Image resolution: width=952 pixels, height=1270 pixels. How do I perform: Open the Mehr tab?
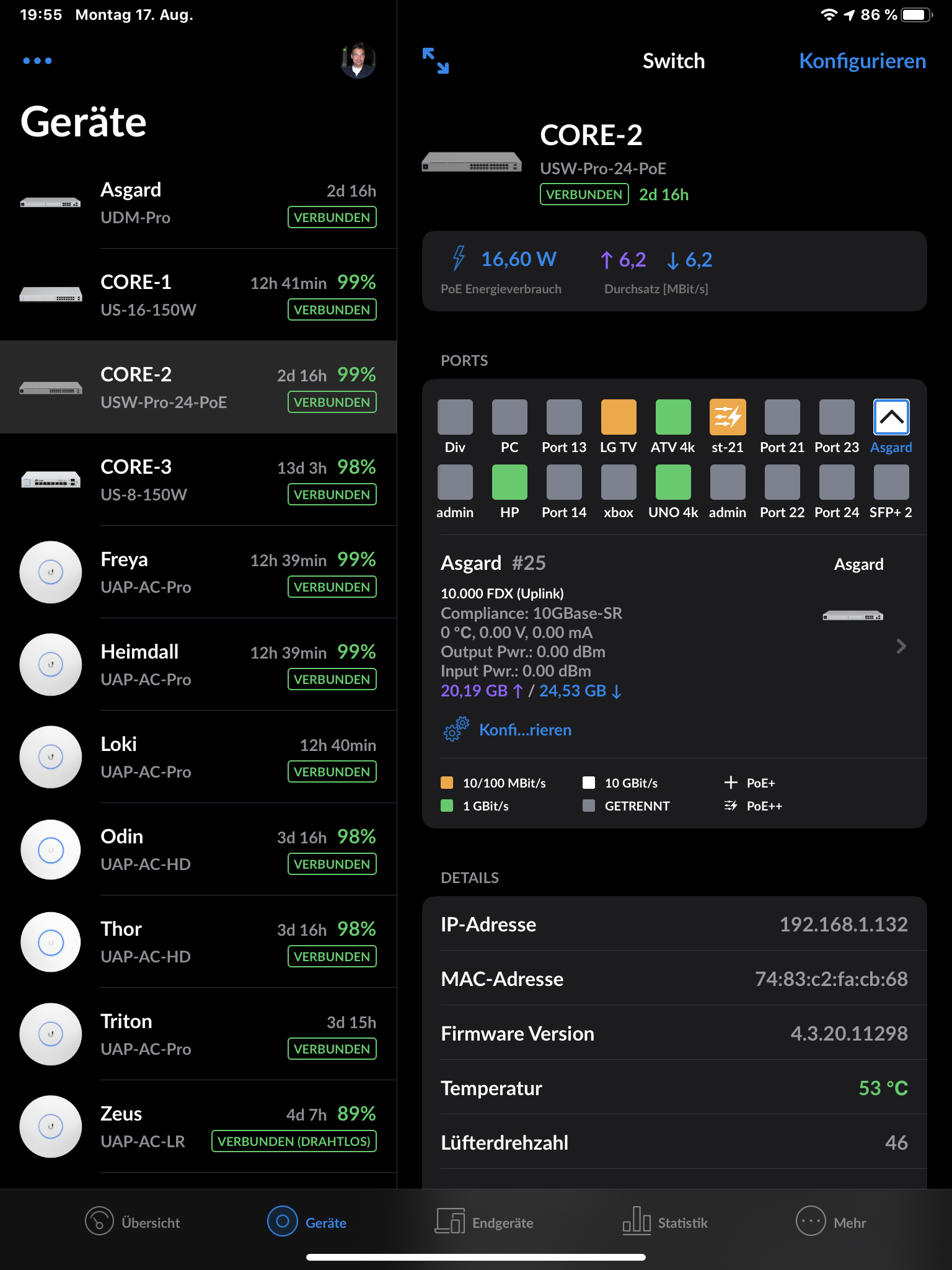pos(831,1222)
